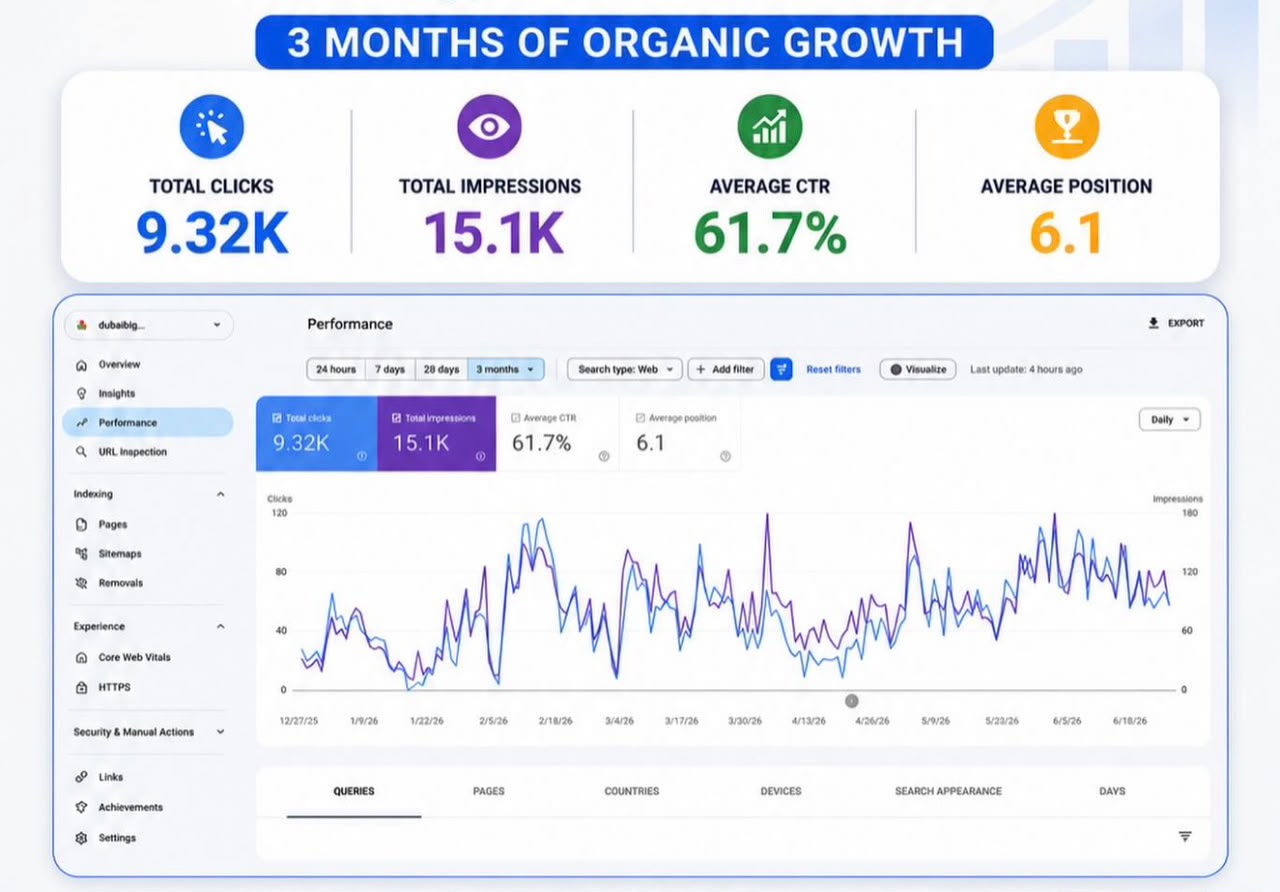Click help icon on Average position card

tap(725, 456)
